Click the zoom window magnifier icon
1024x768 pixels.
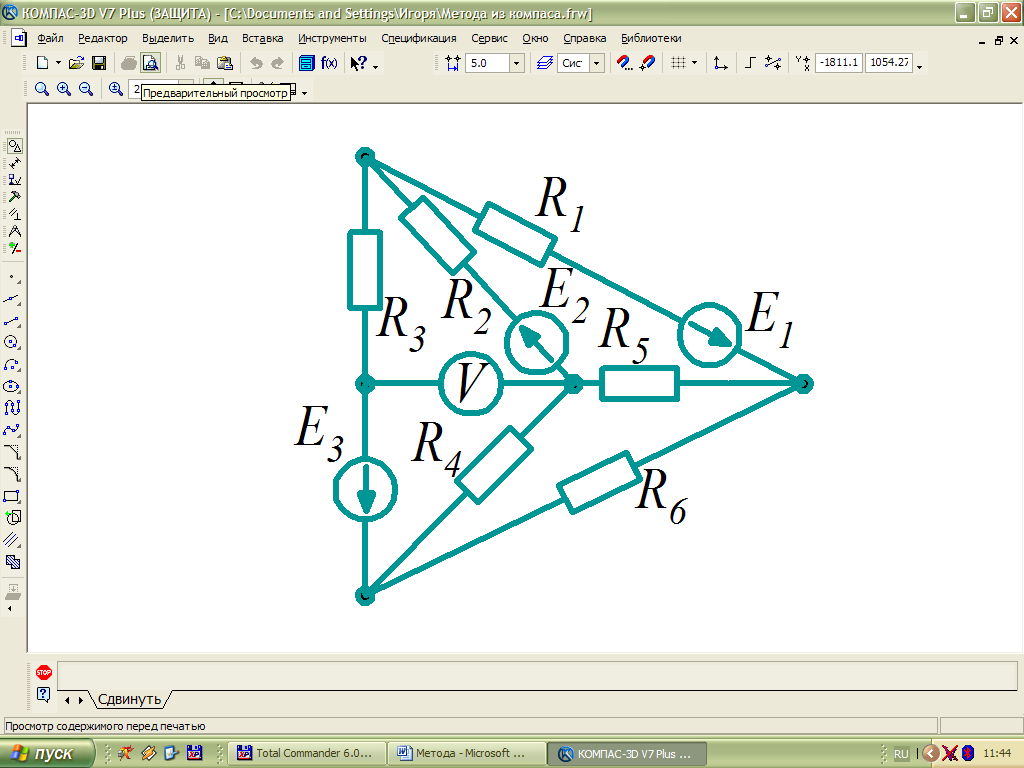42,89
